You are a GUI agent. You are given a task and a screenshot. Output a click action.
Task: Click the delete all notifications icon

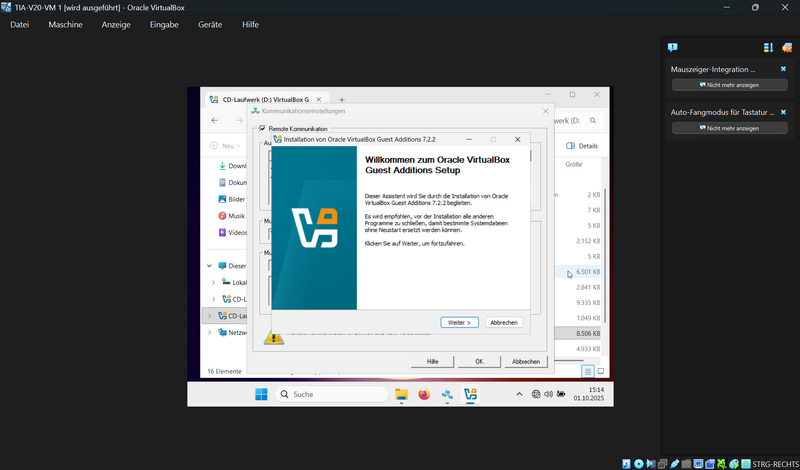coord(787,47)
